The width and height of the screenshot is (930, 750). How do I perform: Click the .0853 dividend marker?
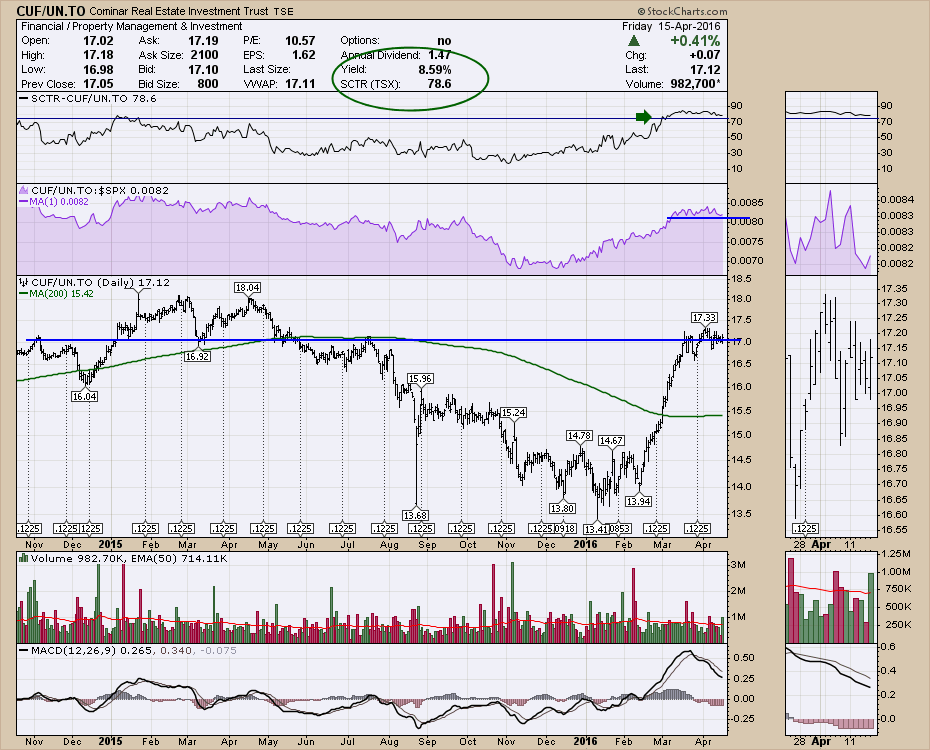pos(620,528)
